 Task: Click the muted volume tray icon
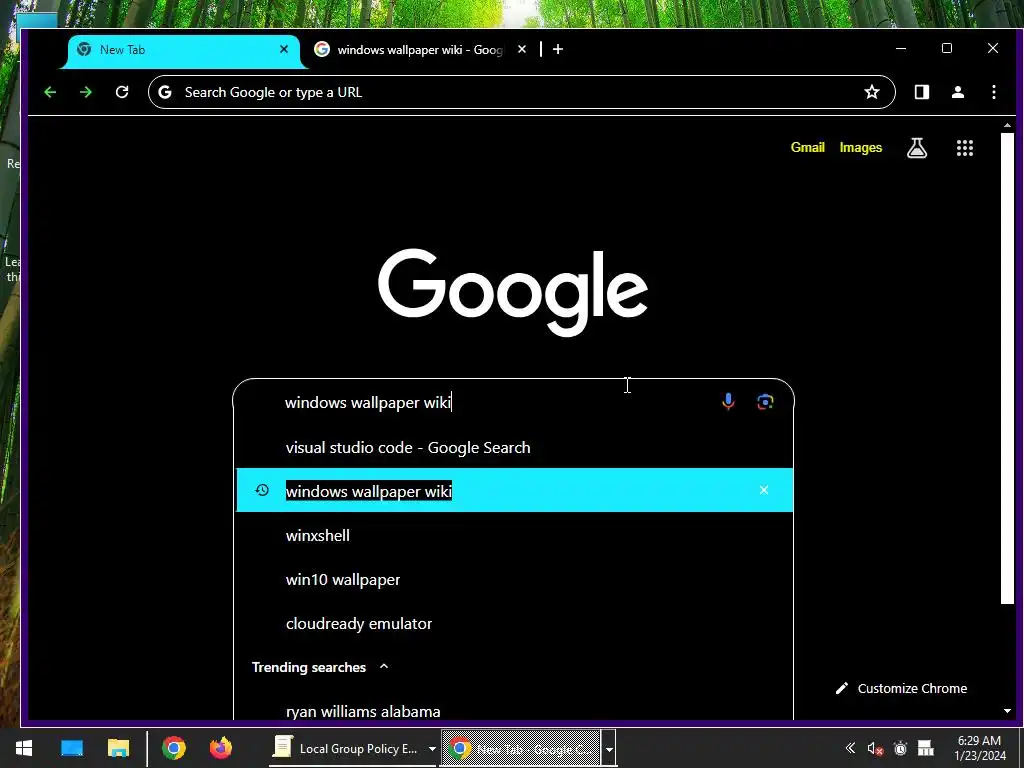point(875,748)
